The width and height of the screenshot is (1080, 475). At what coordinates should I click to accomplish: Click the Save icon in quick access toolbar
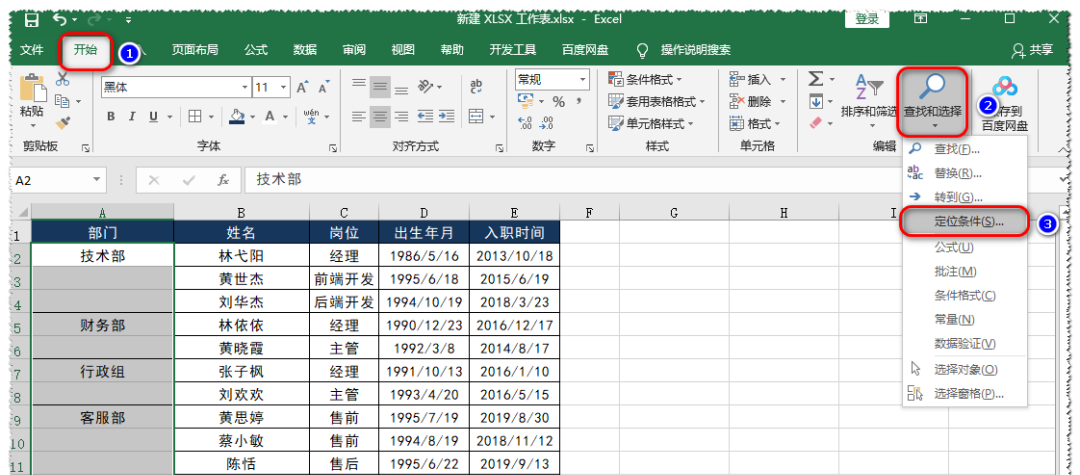[x=32, y=20]
